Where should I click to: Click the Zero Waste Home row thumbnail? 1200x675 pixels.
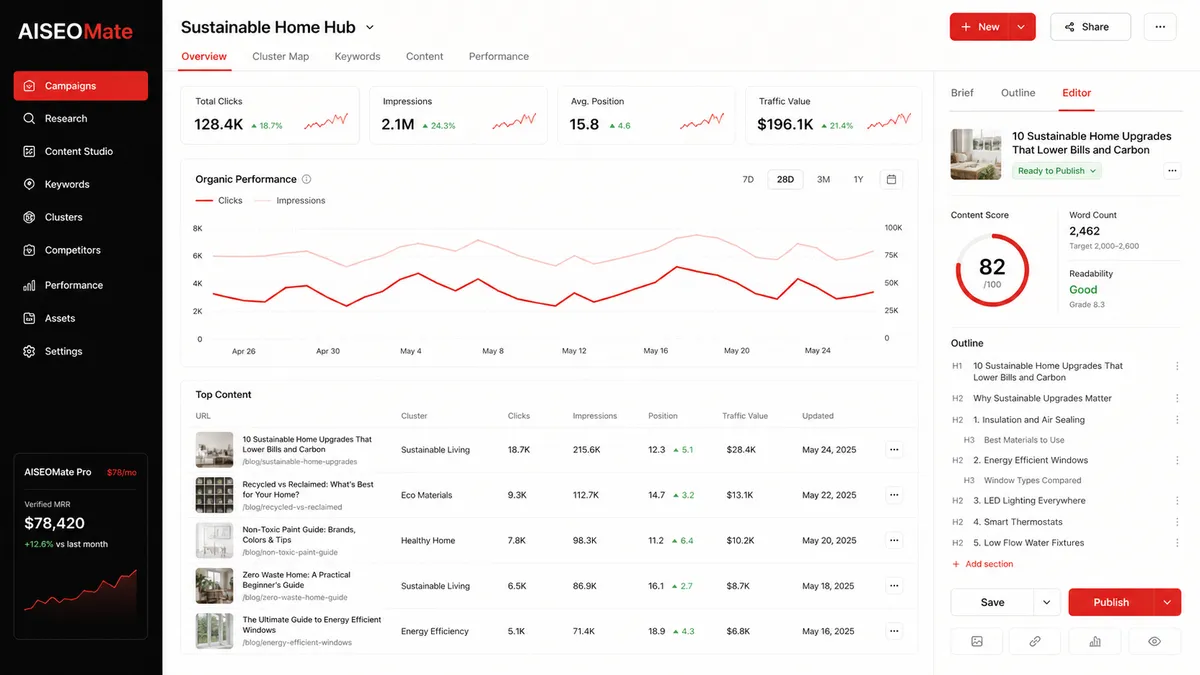[214, 586]
